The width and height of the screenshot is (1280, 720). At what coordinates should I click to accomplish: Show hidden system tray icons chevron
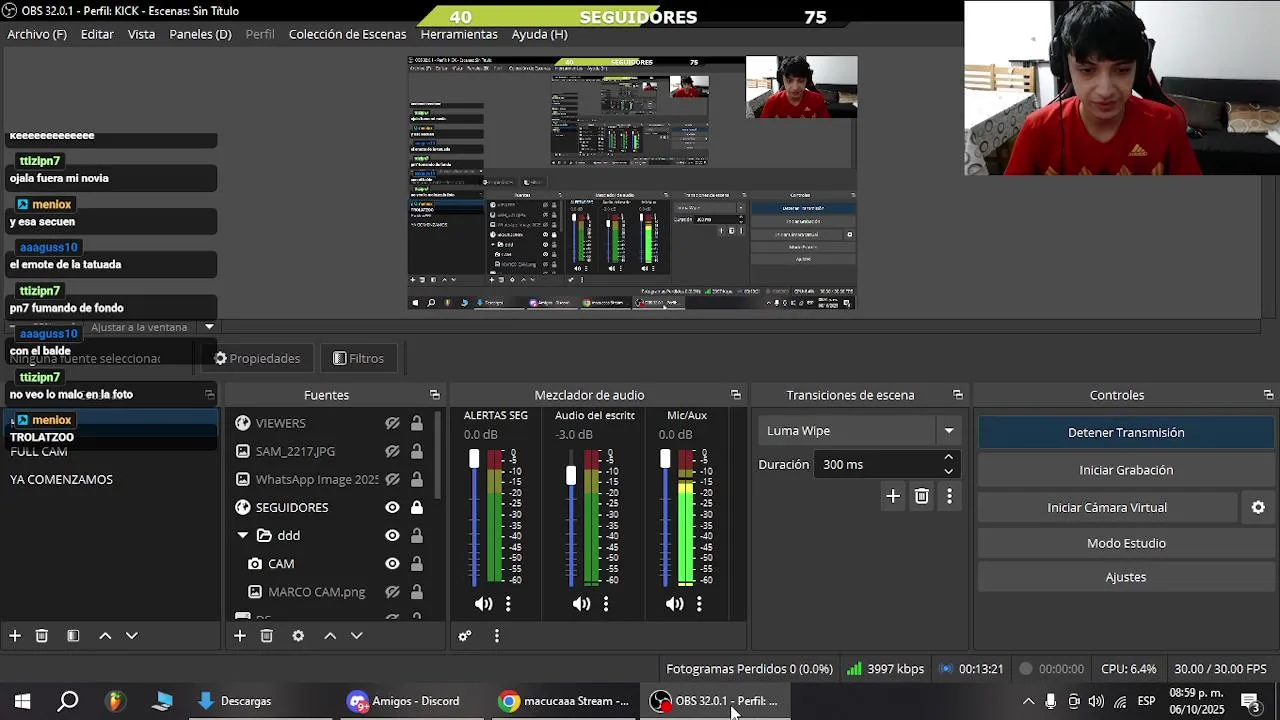click(x=1028, y=701)
